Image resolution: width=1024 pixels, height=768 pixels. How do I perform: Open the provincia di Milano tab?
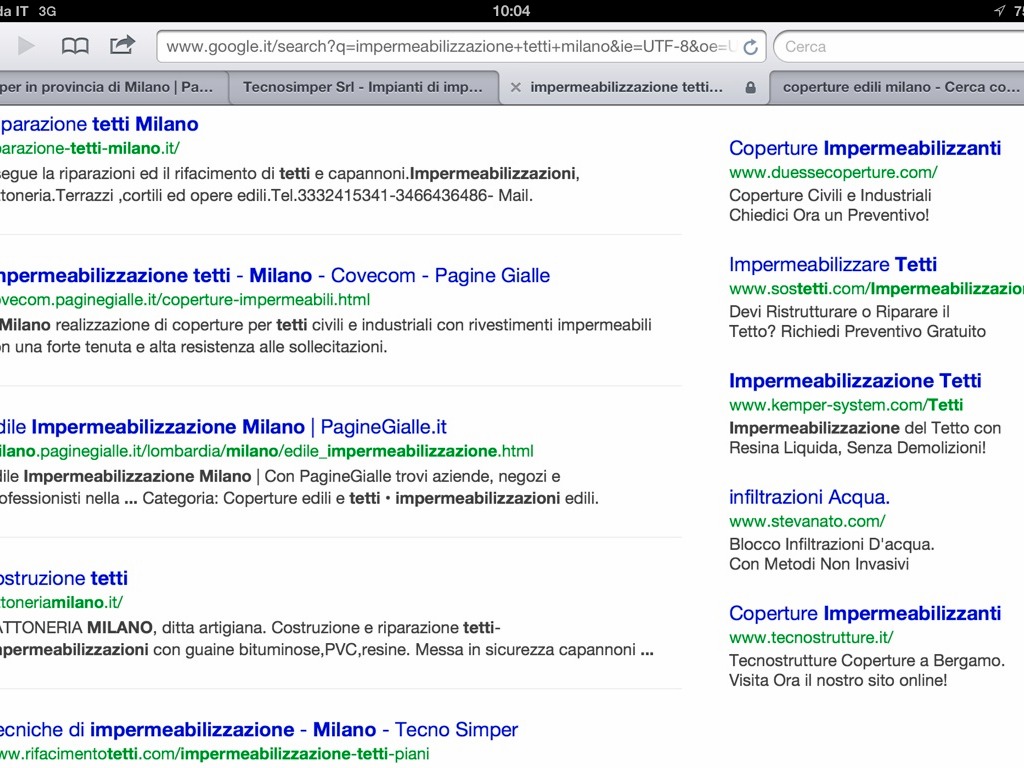107,88
